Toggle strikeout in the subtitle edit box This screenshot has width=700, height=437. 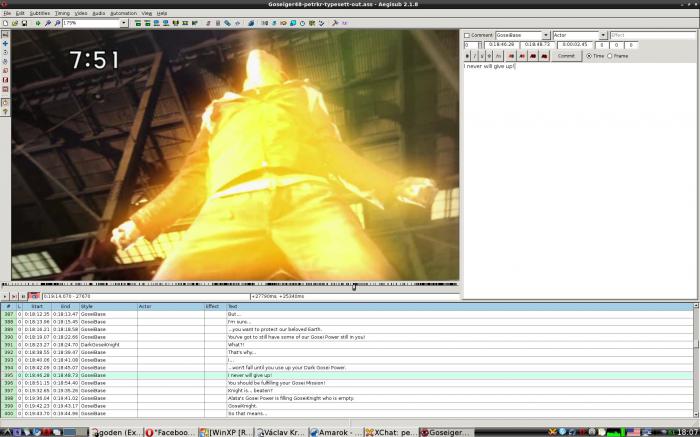(x=489, y=56)
